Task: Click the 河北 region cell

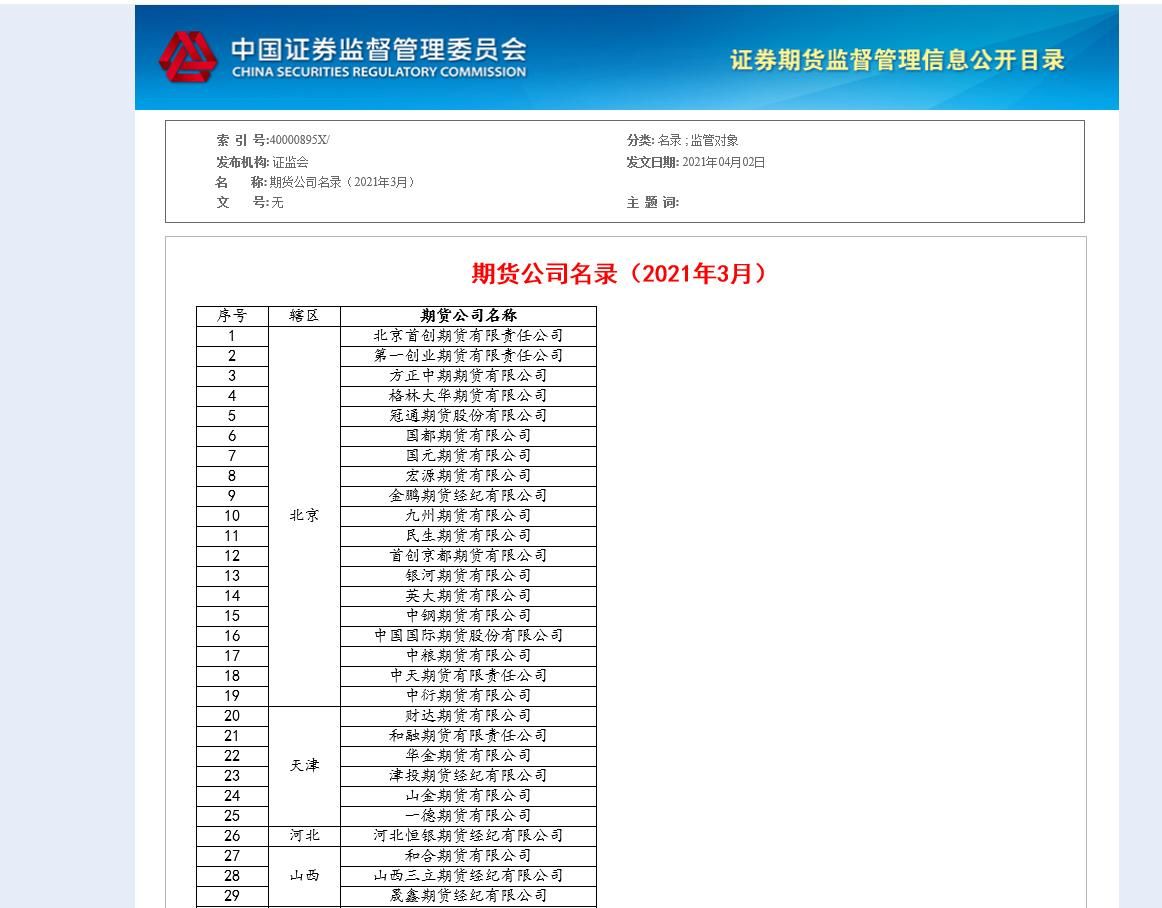Action: point(304,836)
